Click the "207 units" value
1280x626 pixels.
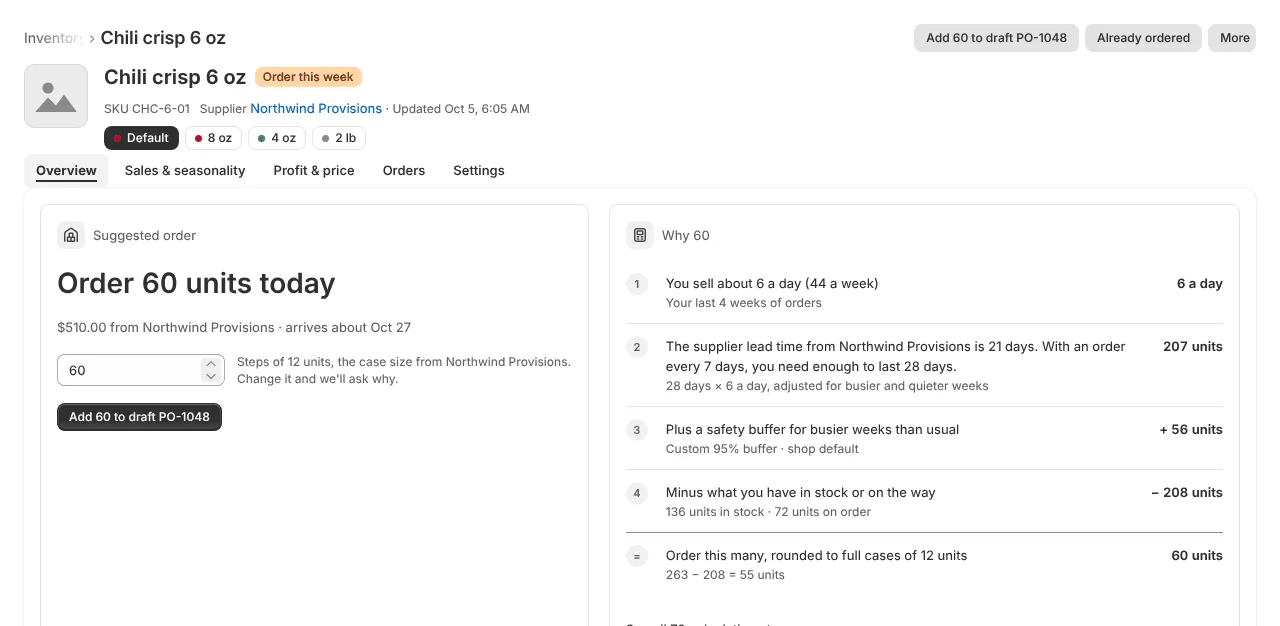[x=1193, y=347]
